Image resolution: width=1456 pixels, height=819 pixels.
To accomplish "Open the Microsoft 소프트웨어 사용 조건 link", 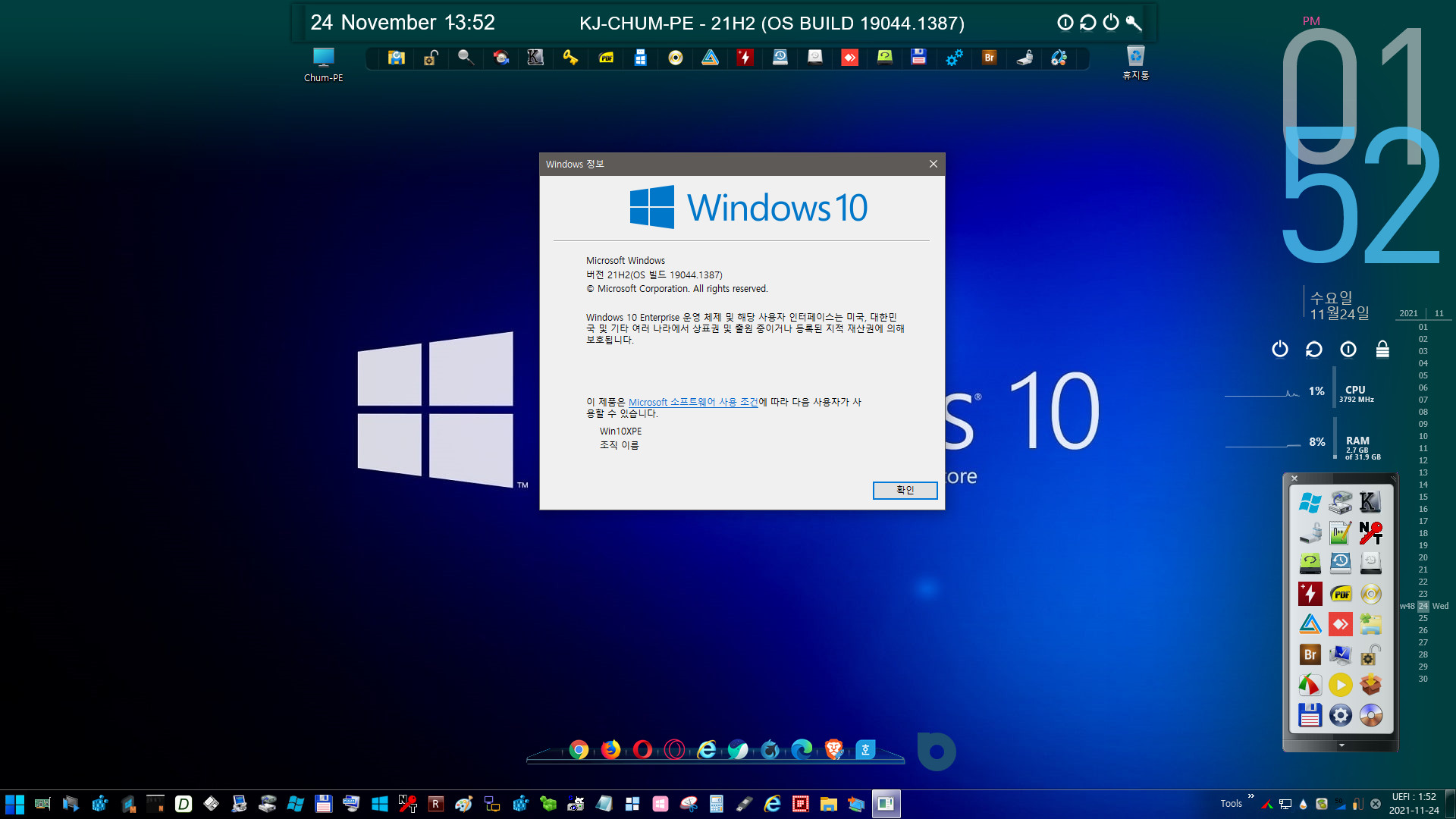I will coord(693,402).
